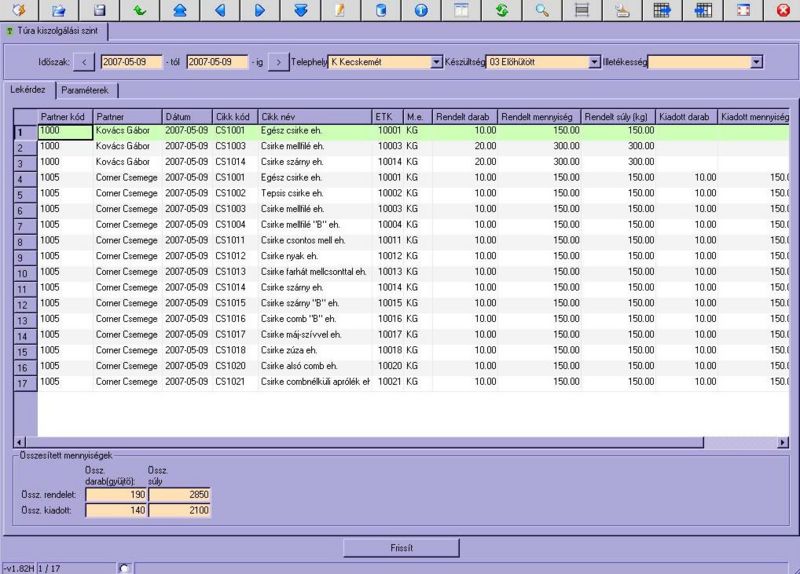
Task: Click the green undo arrow icon
Action: coord(139,10)
